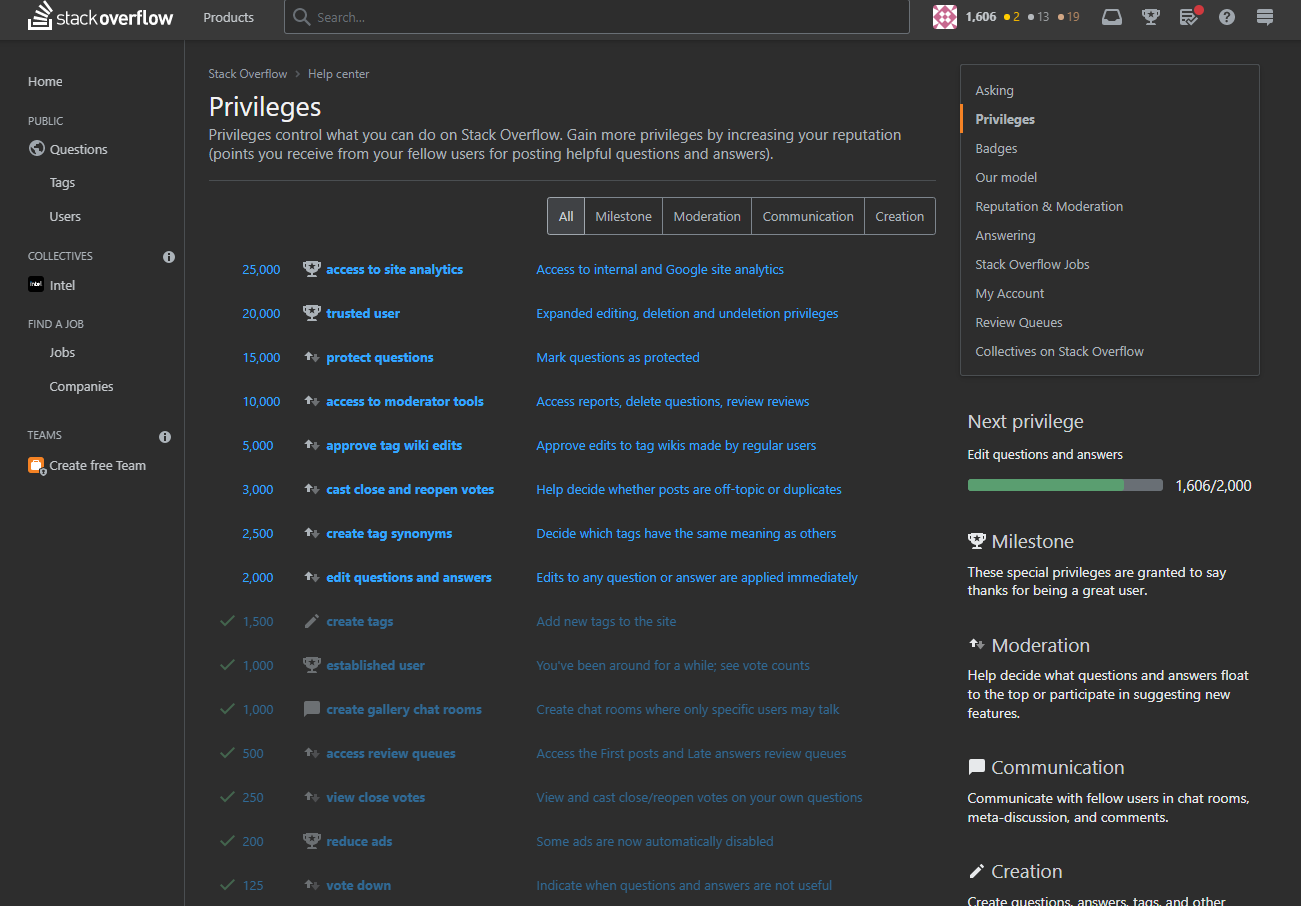Click 'Some ads are now automatically disabled'
Image resolution: width=1301 pixels, height=906 pixels.
point(655,841)
